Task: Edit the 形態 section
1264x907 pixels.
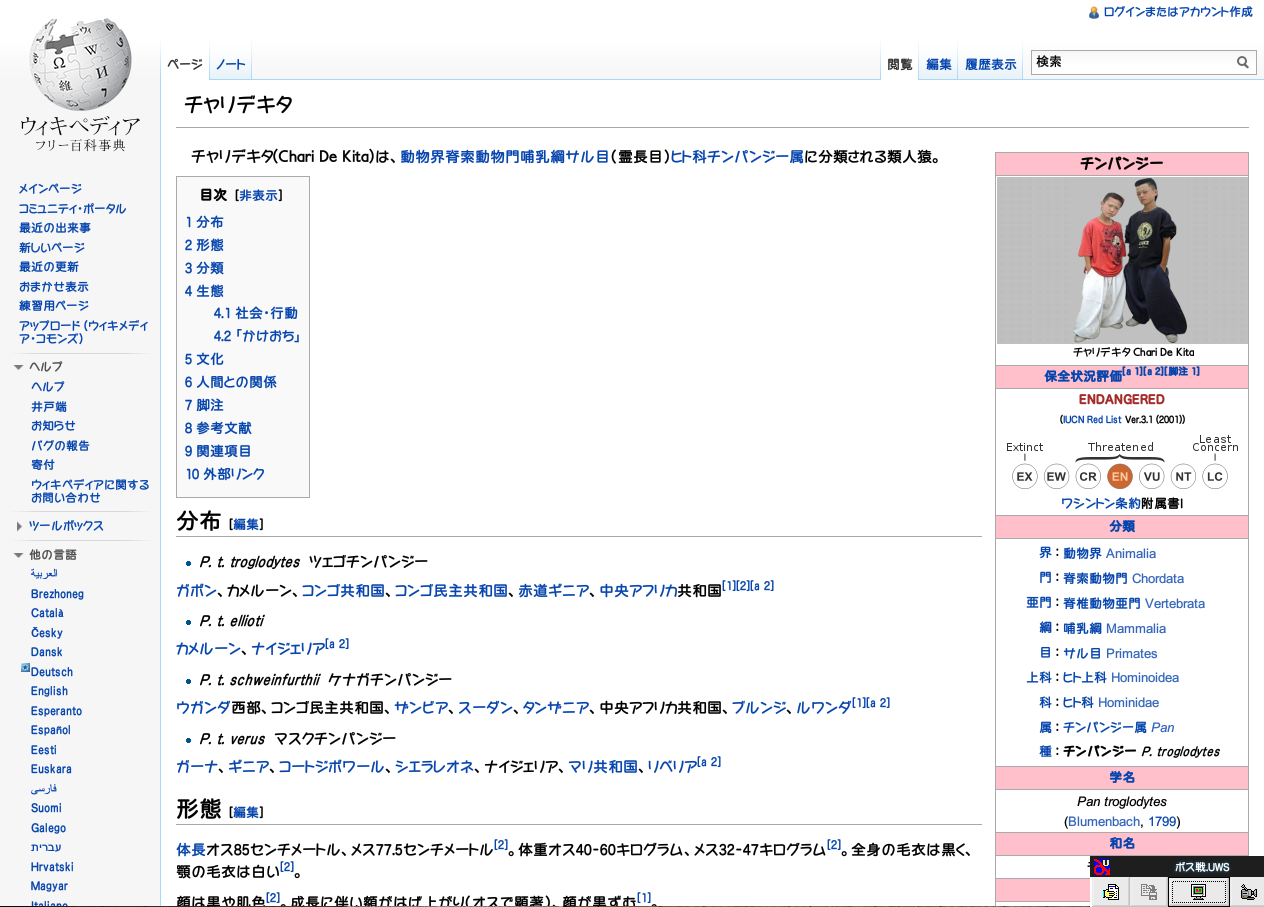Action: [246, 812]
